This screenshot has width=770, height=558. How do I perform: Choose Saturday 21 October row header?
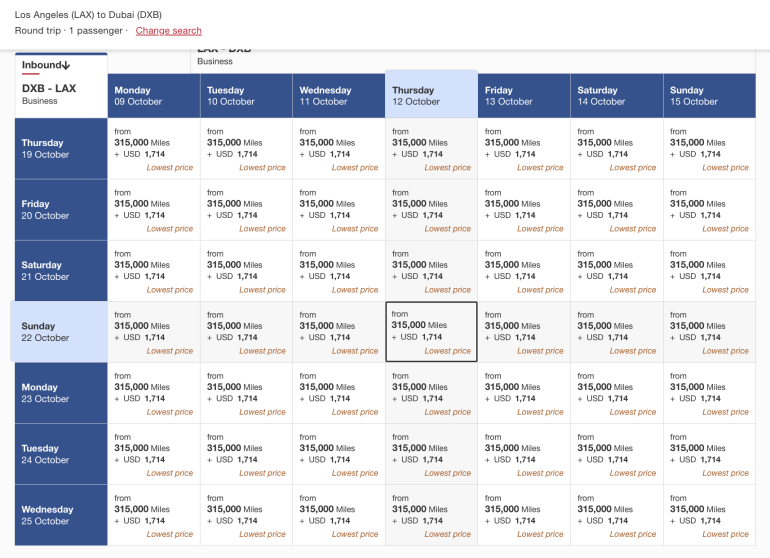[61, 271]
